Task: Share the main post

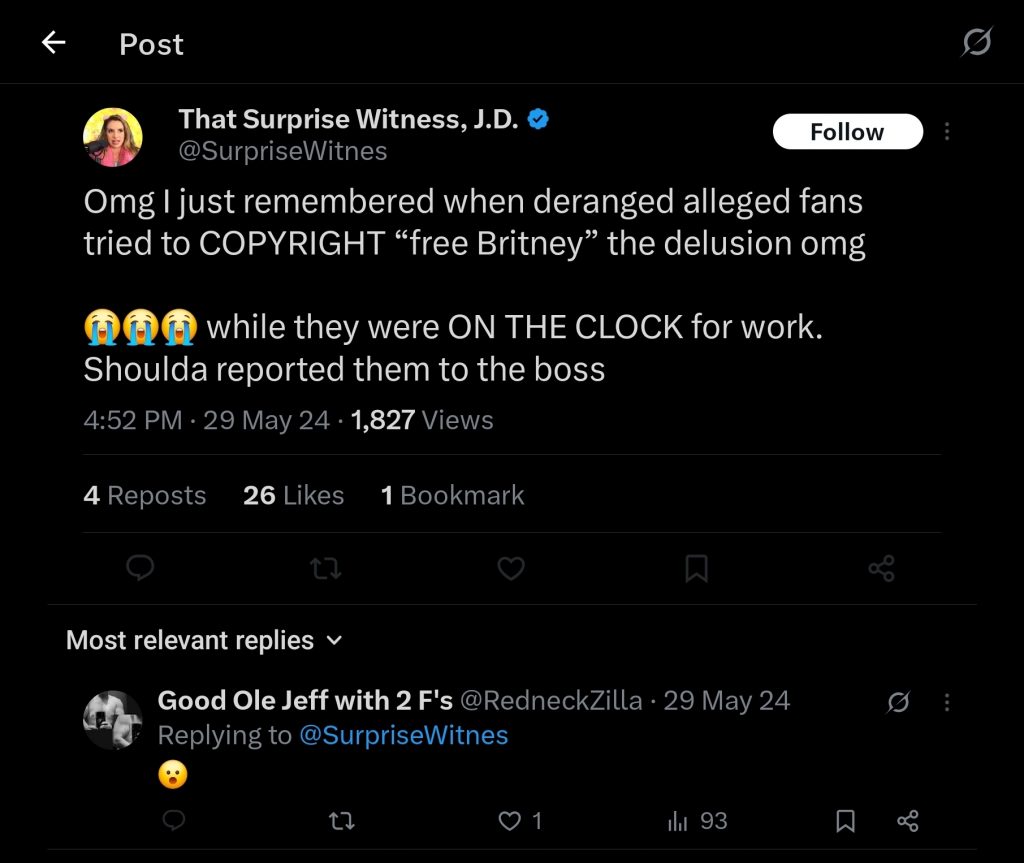Action: (881, 569)
